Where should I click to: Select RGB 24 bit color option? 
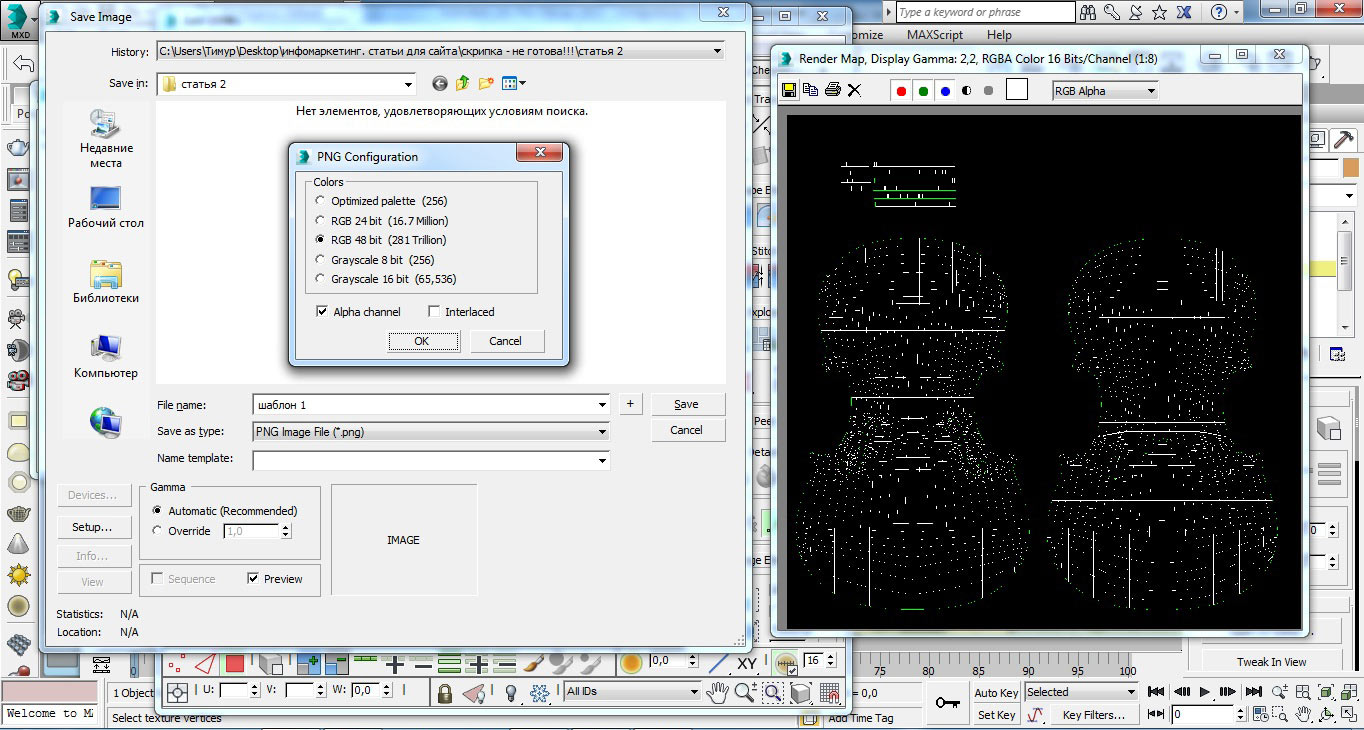tap(320, 221)
